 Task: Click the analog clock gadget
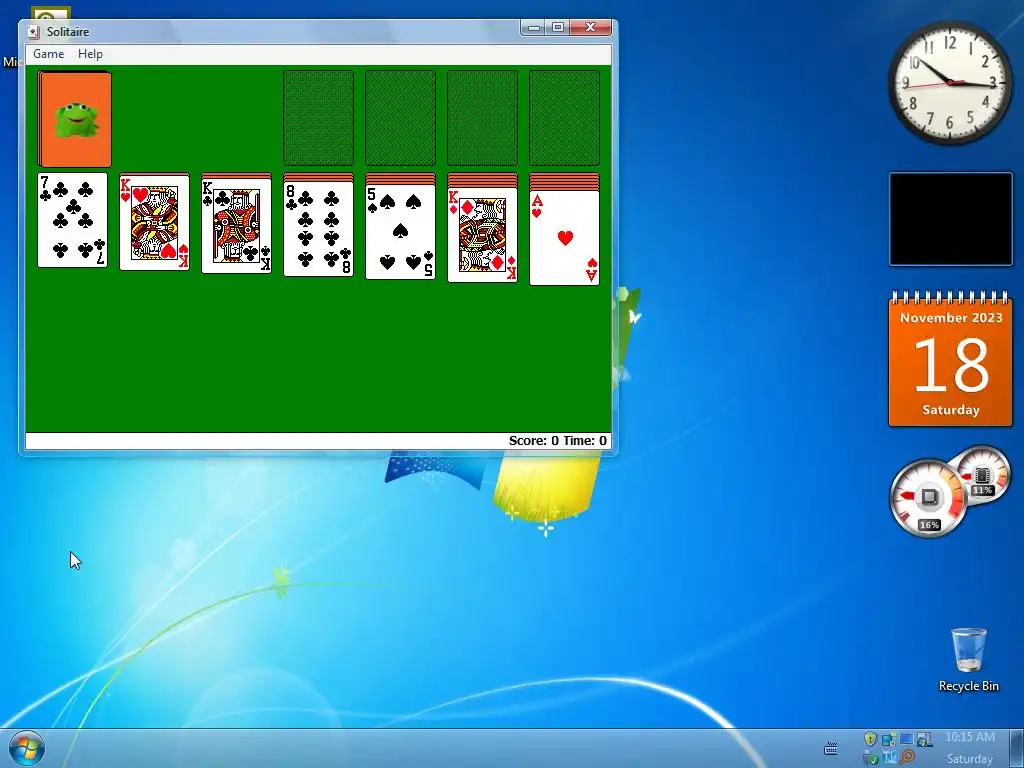point(950,82)
